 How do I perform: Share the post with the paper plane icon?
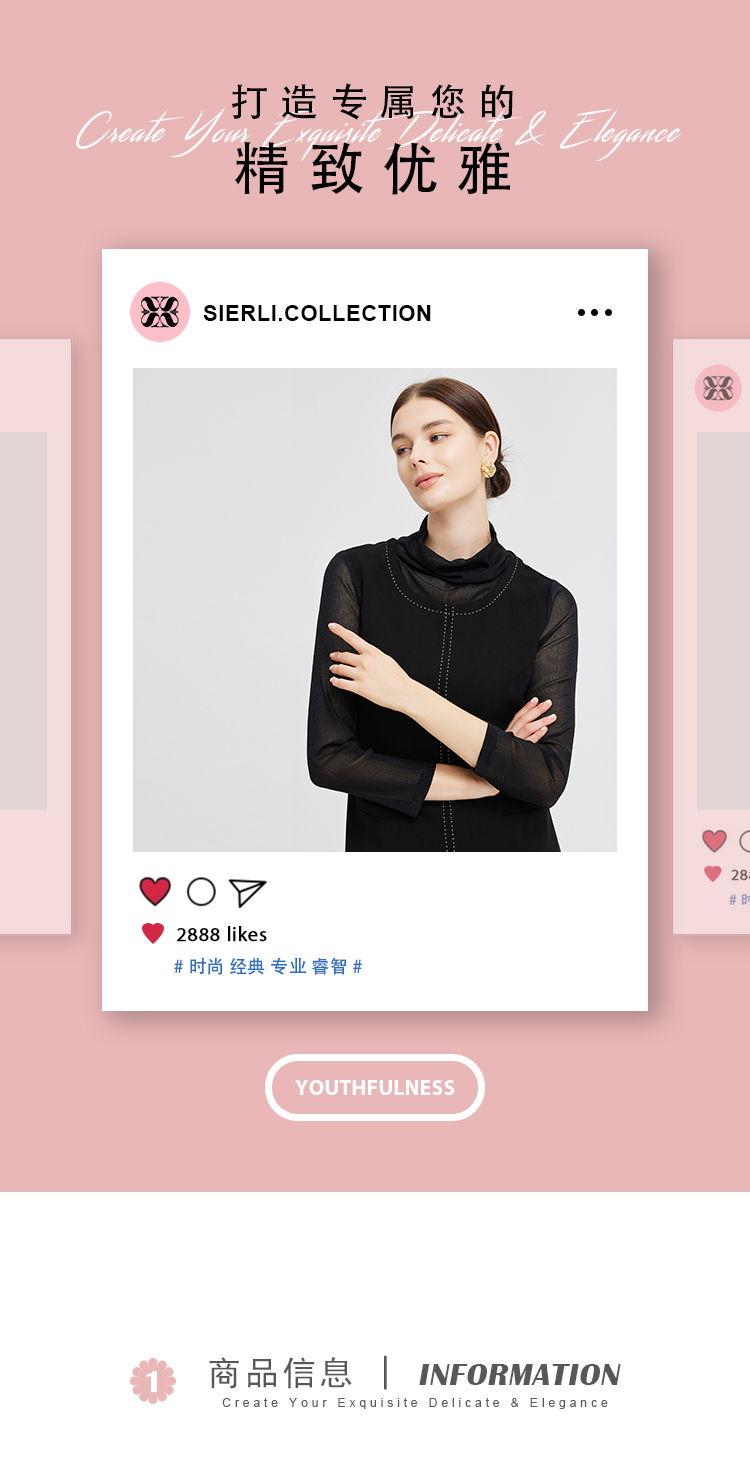tap(247, 892)
